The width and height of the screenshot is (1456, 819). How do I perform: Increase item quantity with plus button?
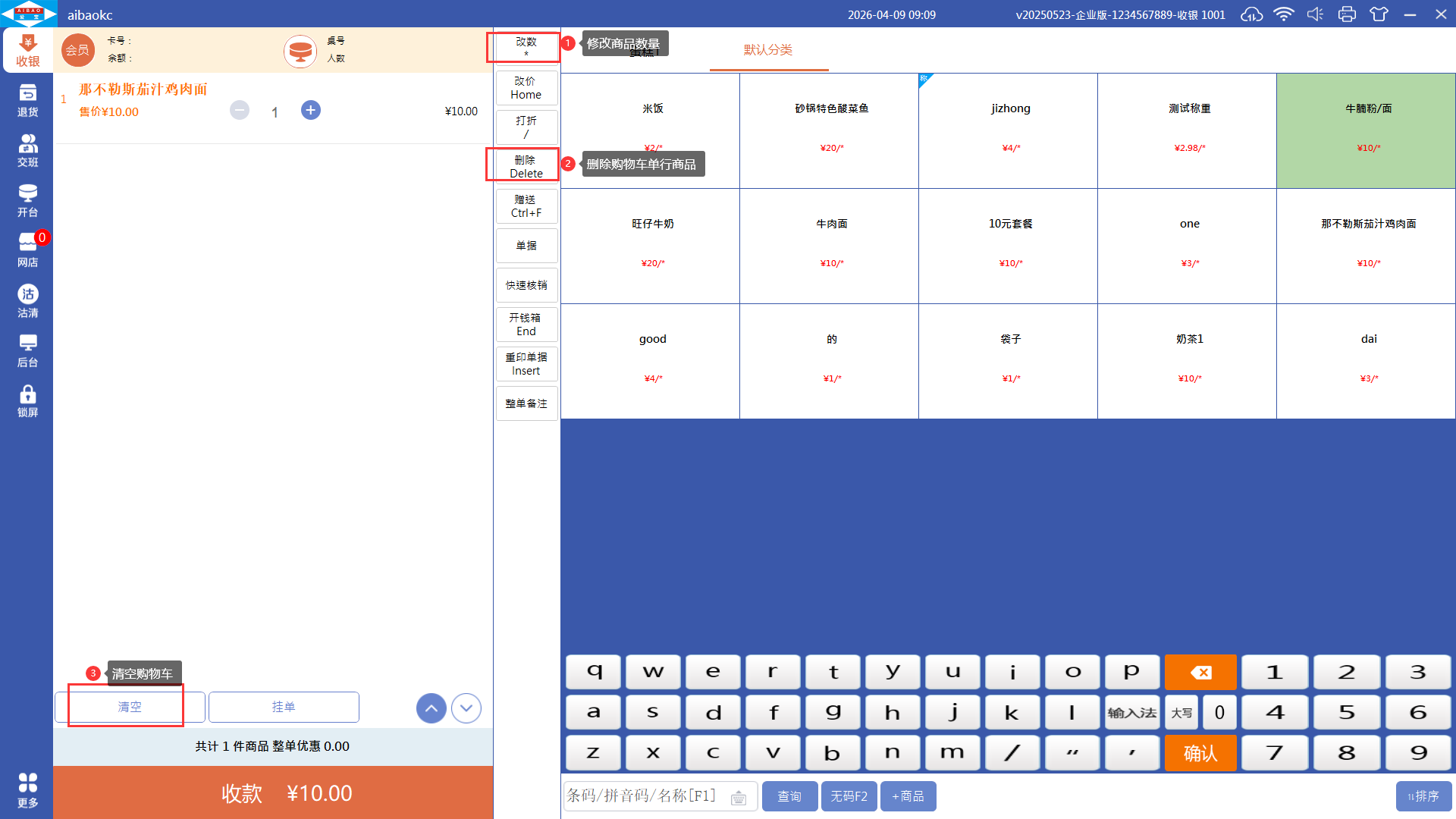click(x=310, y=111)
